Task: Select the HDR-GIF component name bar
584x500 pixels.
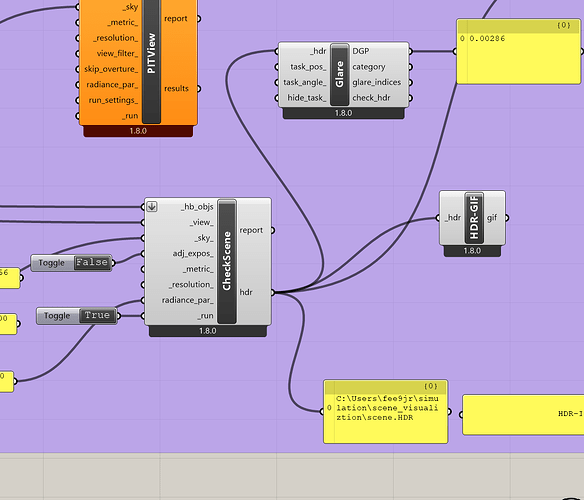Action: 474,218
